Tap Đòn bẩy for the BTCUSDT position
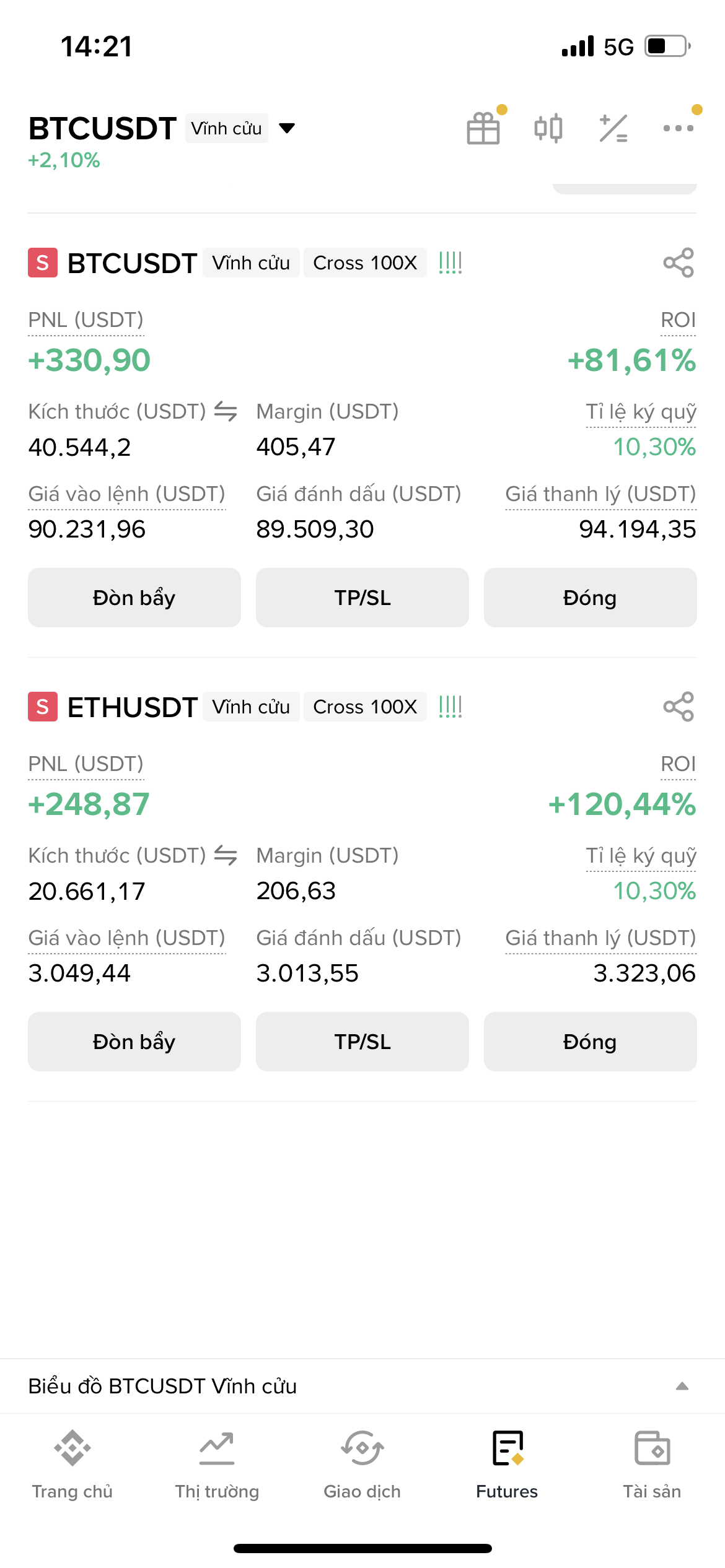The width and height of the screenshot is (725, 1568). click(x=134, y=598)
